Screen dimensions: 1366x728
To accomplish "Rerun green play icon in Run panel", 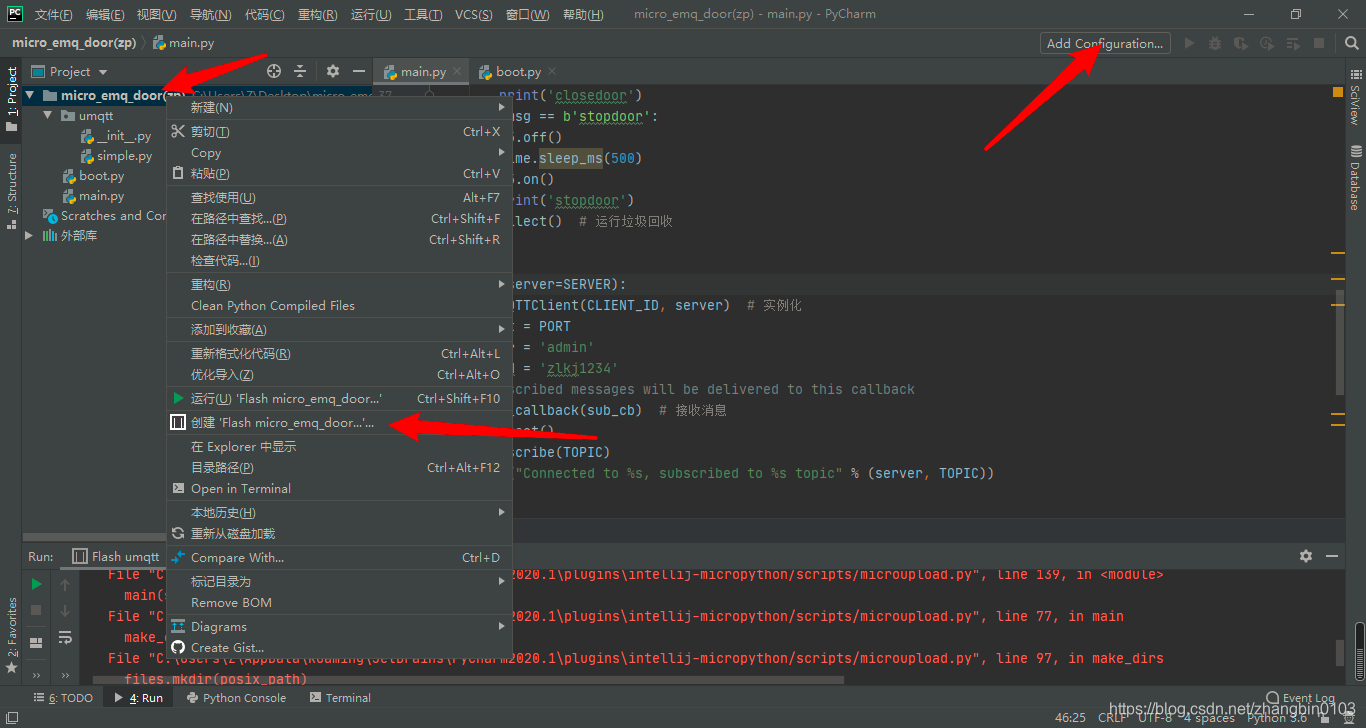I will pos(36,584).
